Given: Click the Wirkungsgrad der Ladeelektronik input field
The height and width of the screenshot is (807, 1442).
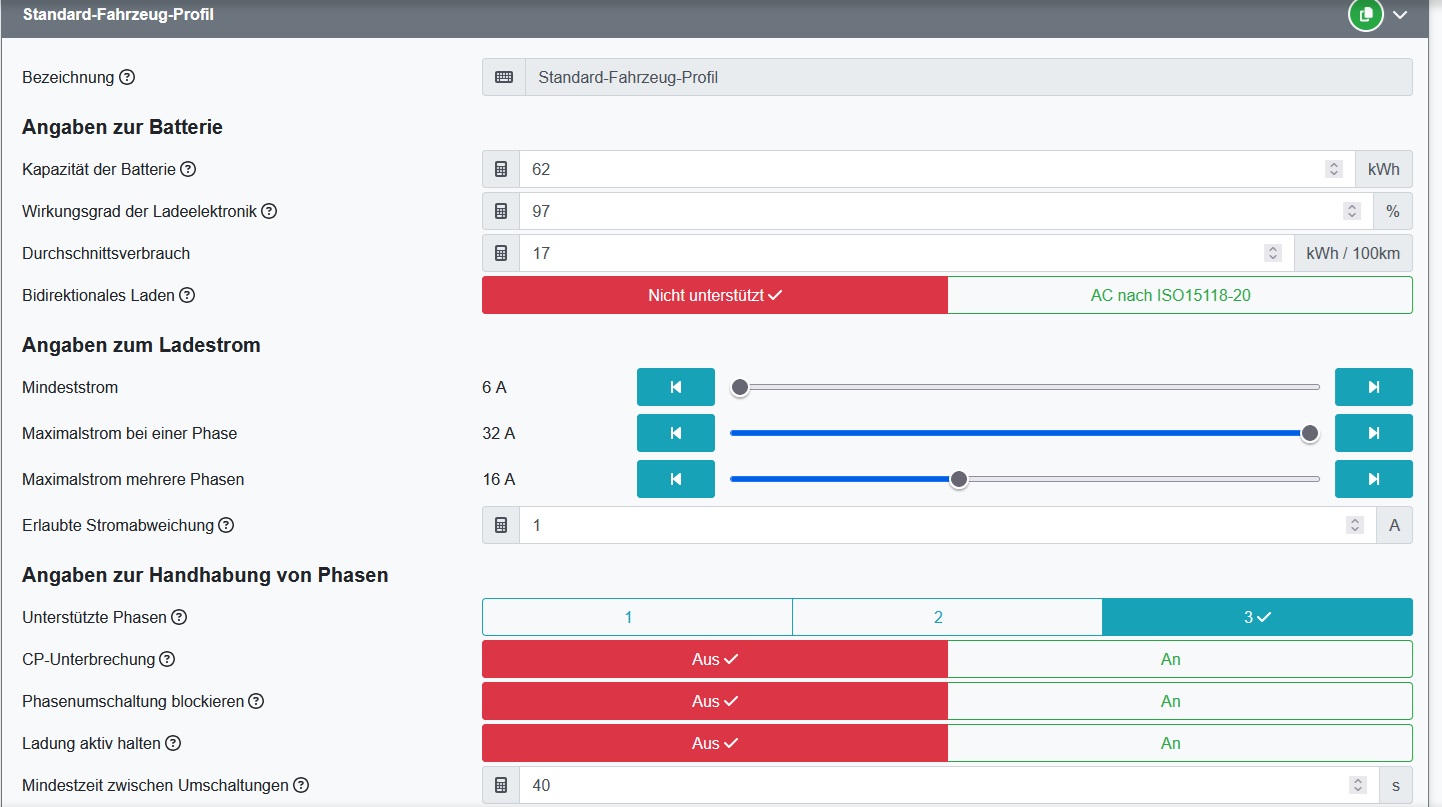Looking at the screenshot, I should pos(946,211).
